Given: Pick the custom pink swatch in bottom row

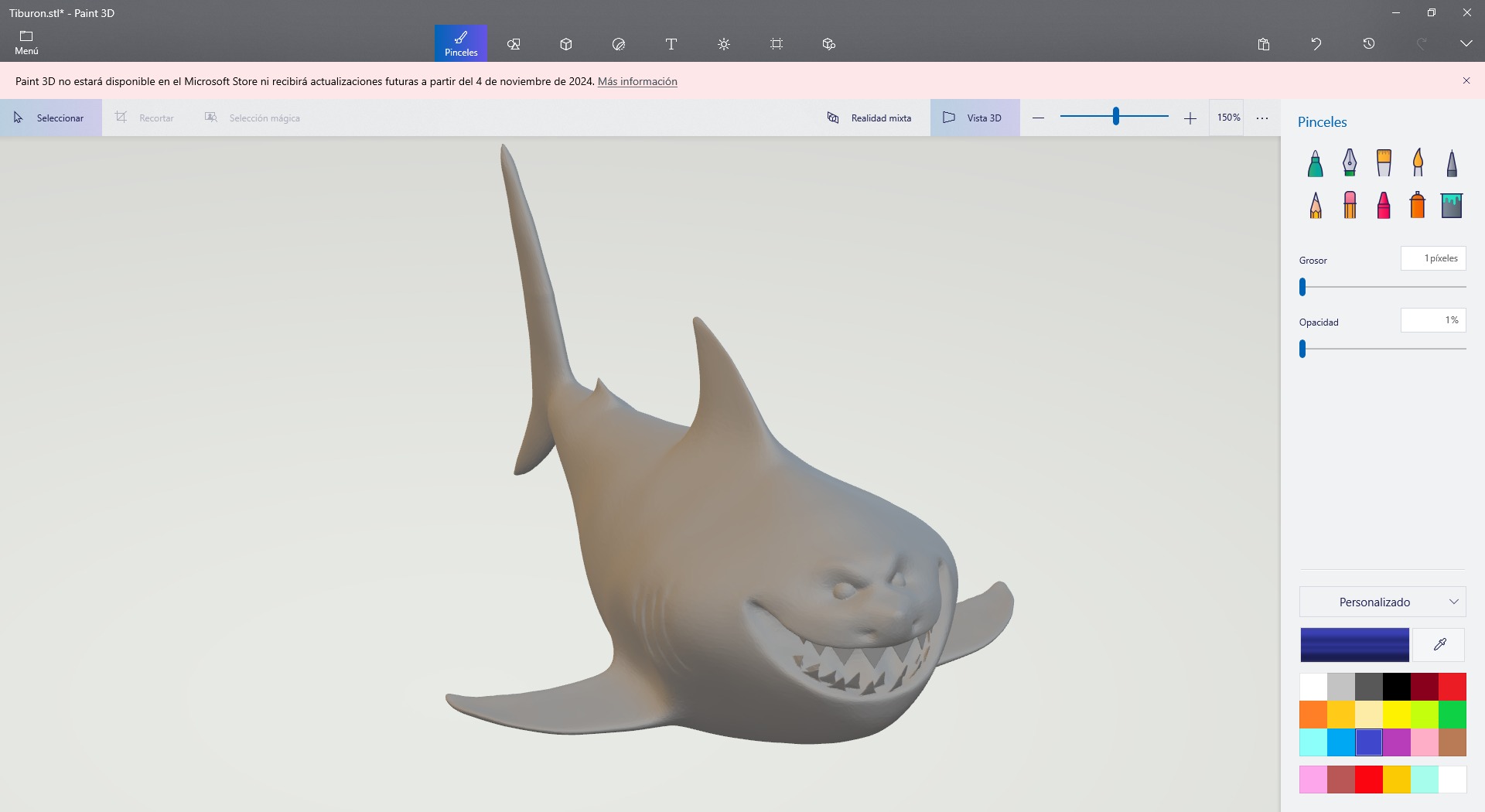Looking at the screenshot, I should tap(1313, 780).
